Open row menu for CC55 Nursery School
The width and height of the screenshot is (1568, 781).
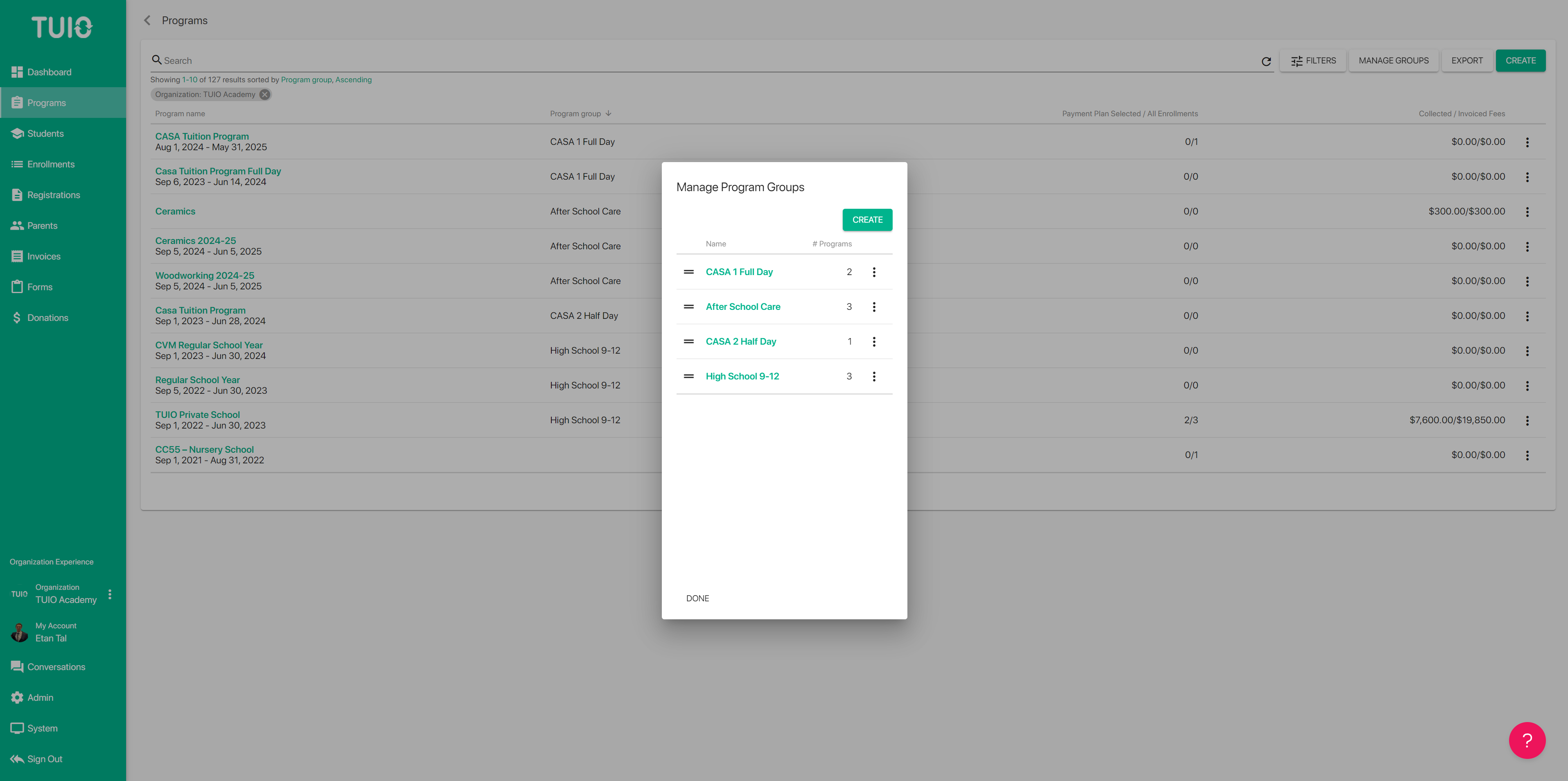[1527, 455]
